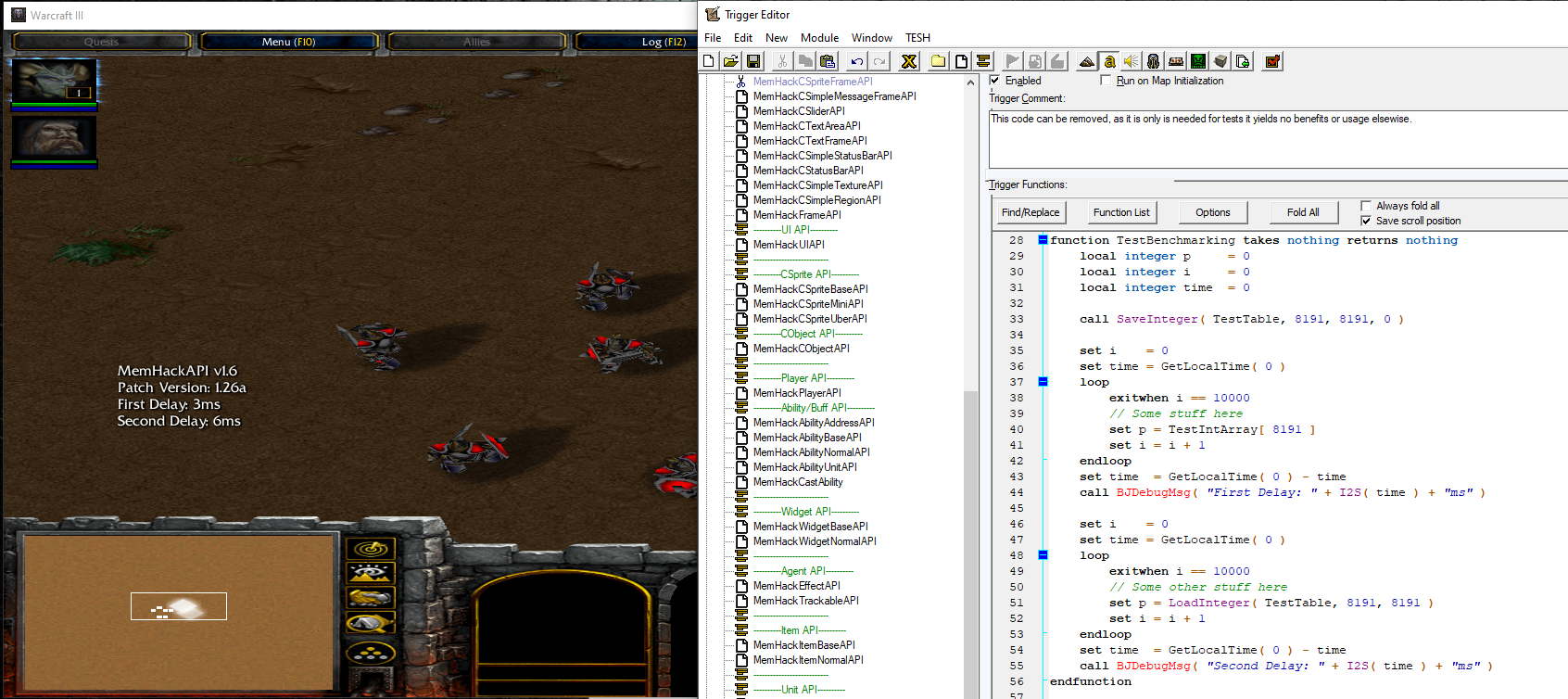Select the MemHackCObjectAPI trigger
This screenshot has height=699, width=1568.
[802, 349]
